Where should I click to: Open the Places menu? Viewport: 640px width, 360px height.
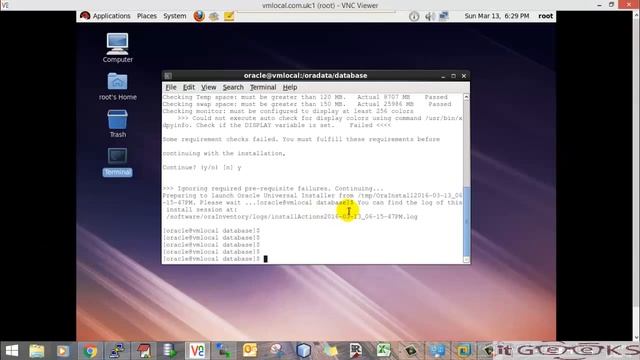pos(147,16)
